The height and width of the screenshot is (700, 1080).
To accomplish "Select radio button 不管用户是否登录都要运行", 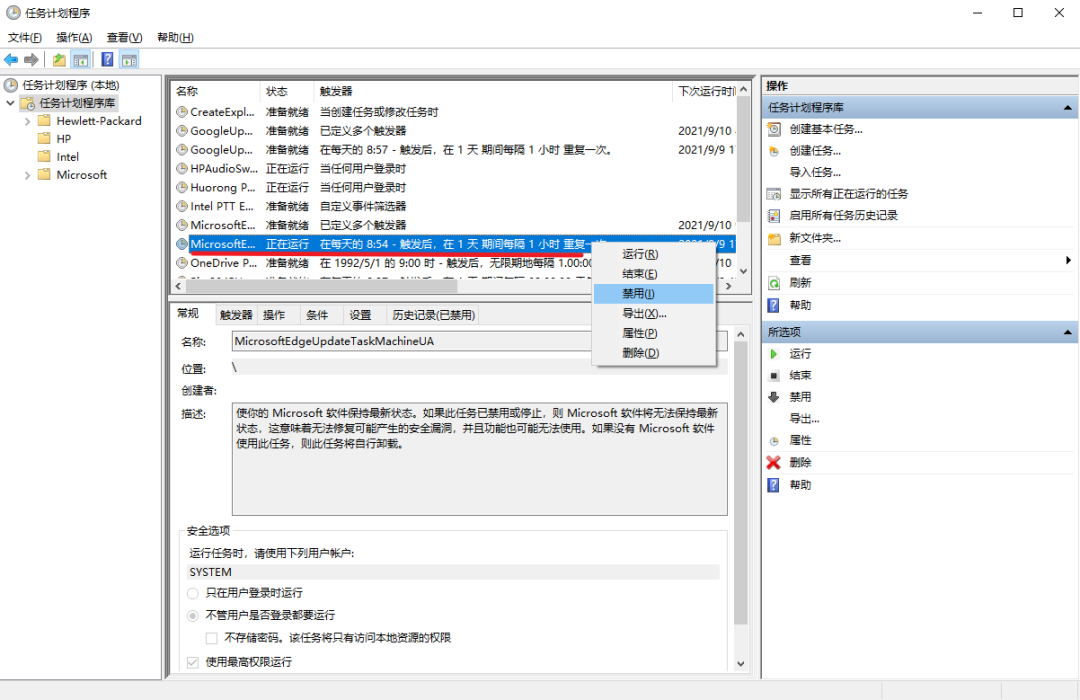I will click(x=191, y=614).
